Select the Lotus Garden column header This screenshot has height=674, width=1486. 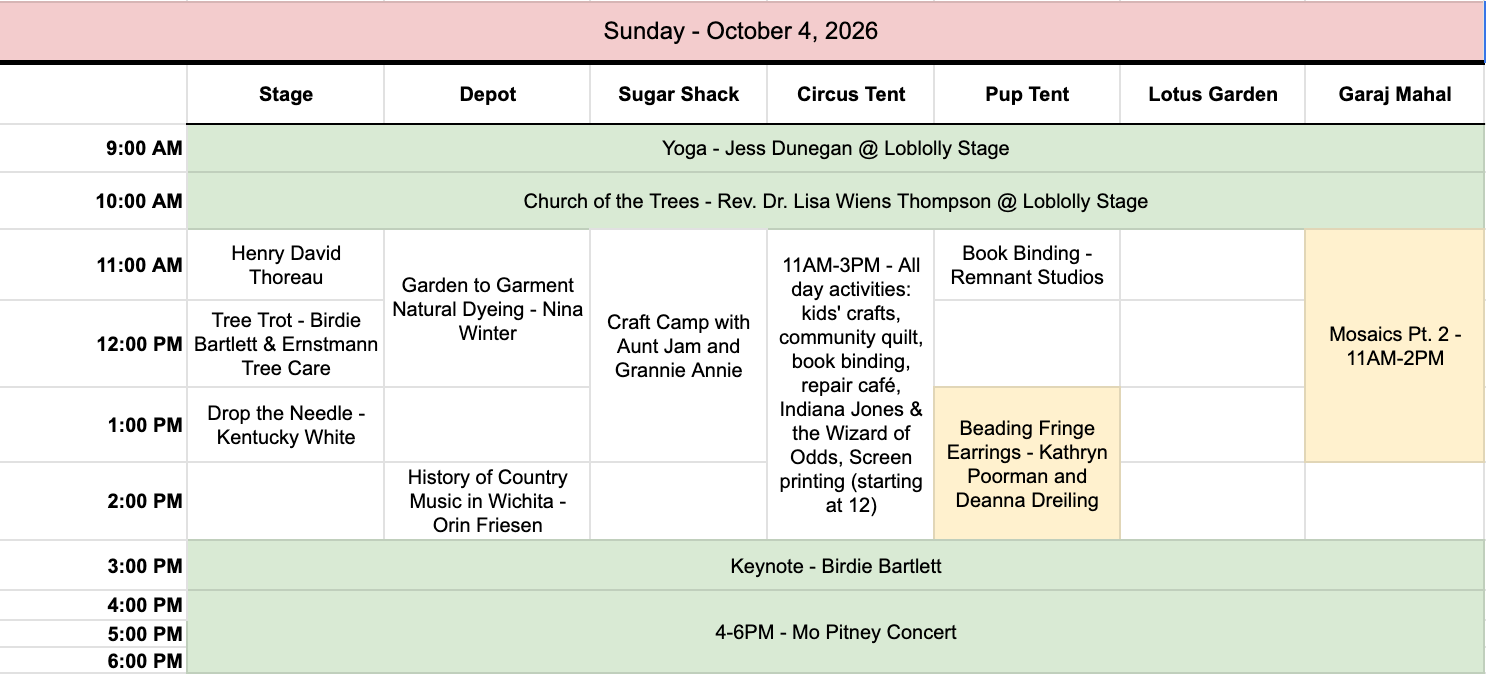(1213, 94)
